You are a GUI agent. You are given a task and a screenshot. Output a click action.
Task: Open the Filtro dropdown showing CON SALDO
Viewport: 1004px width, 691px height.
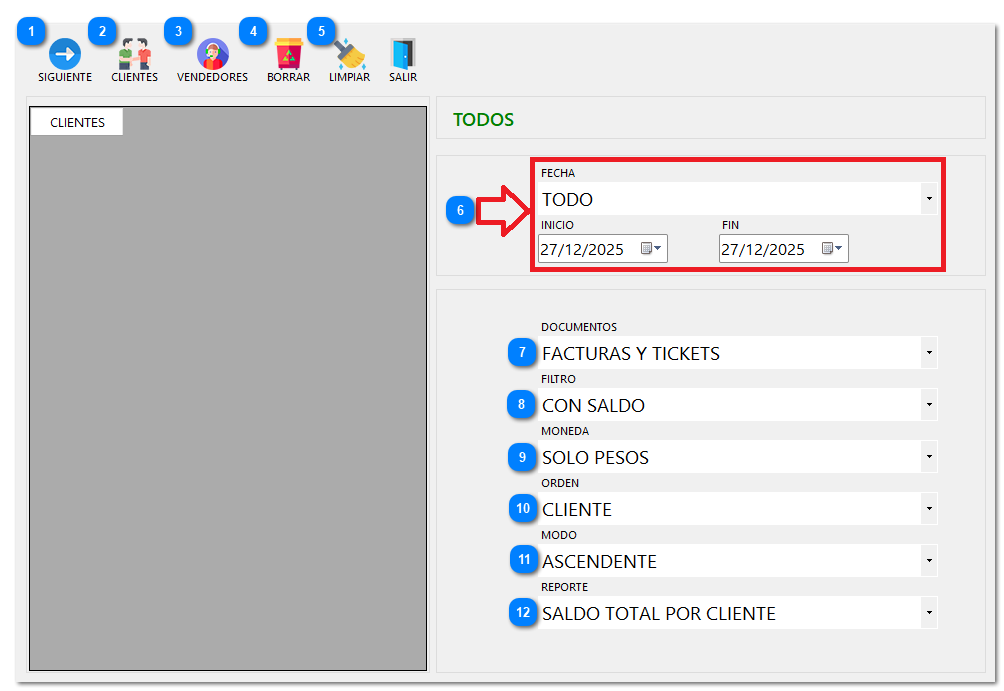(929, 405)
